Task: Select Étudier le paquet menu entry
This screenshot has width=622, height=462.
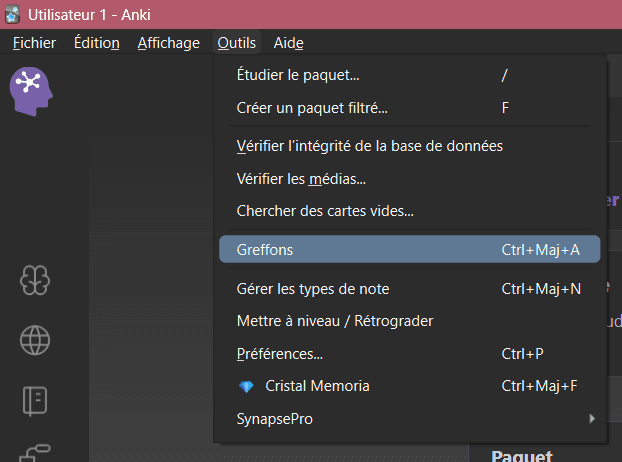Action: click(x=410, y=75)
